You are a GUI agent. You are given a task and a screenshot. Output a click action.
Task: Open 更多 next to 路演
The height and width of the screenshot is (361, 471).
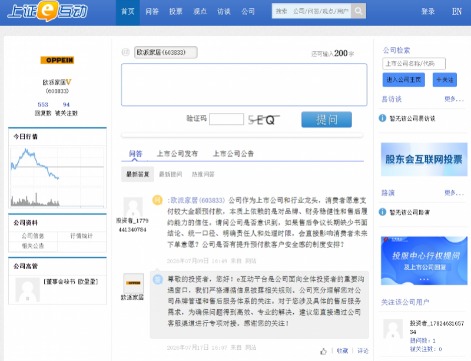[454, 193]
